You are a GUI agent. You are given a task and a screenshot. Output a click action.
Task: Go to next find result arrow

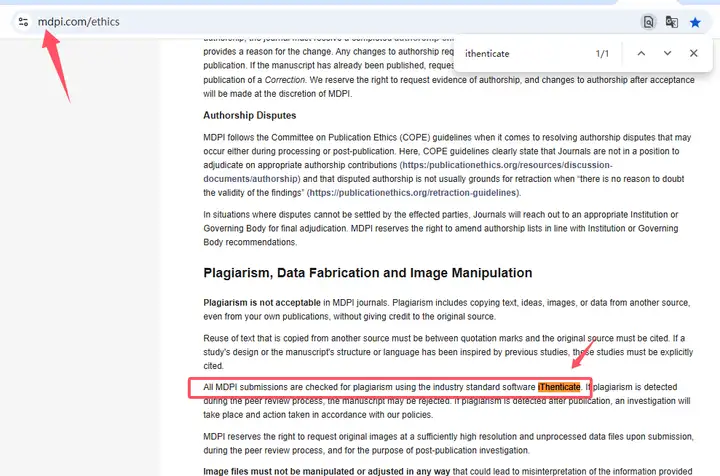pyautogui.click(x=667, y=53)
